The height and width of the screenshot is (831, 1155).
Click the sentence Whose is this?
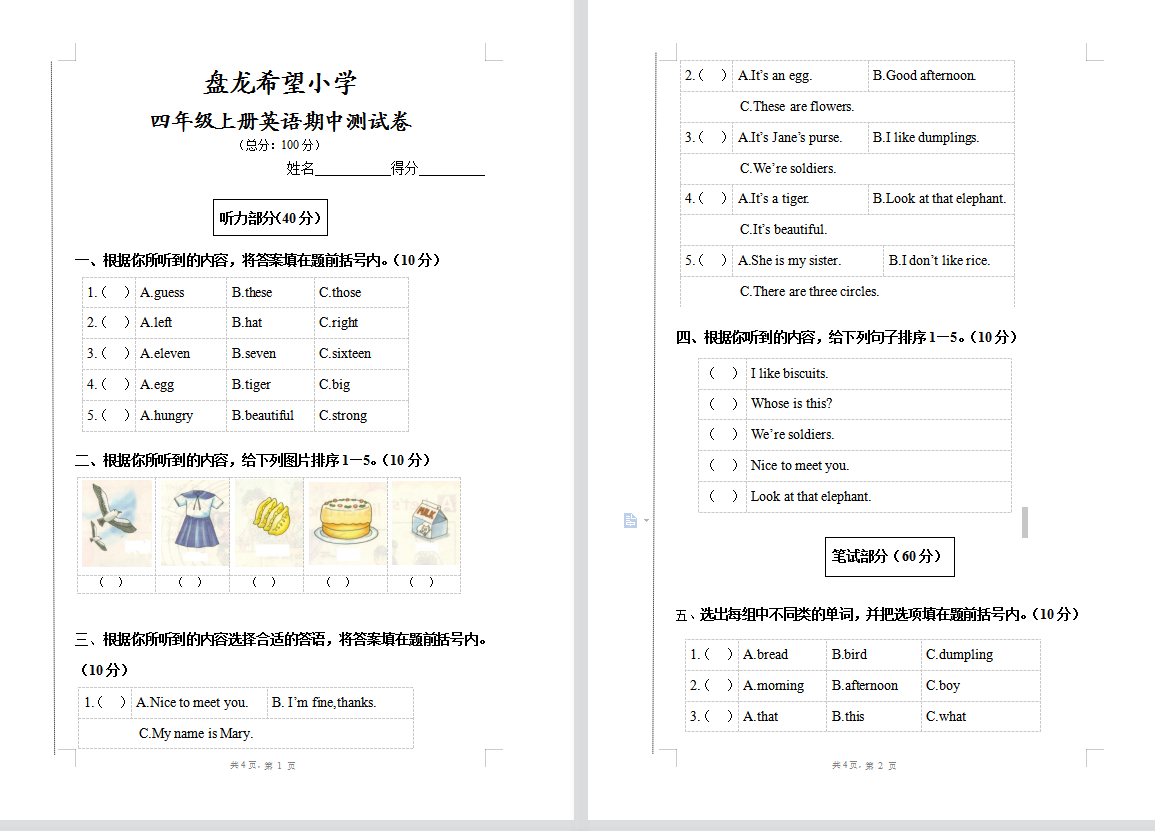pyautogui.click(x=792, y=404)
